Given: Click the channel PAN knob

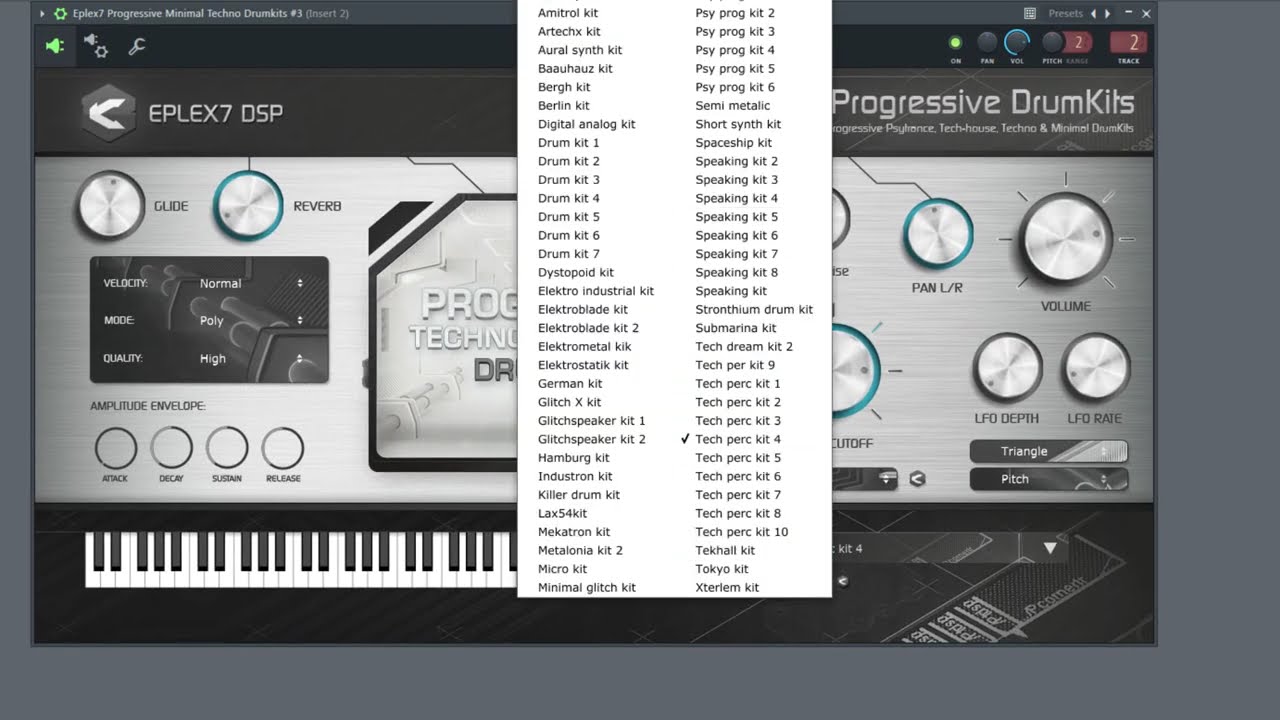Looking at the screenshot, I should pyautogui.click(x=987, y=42).
